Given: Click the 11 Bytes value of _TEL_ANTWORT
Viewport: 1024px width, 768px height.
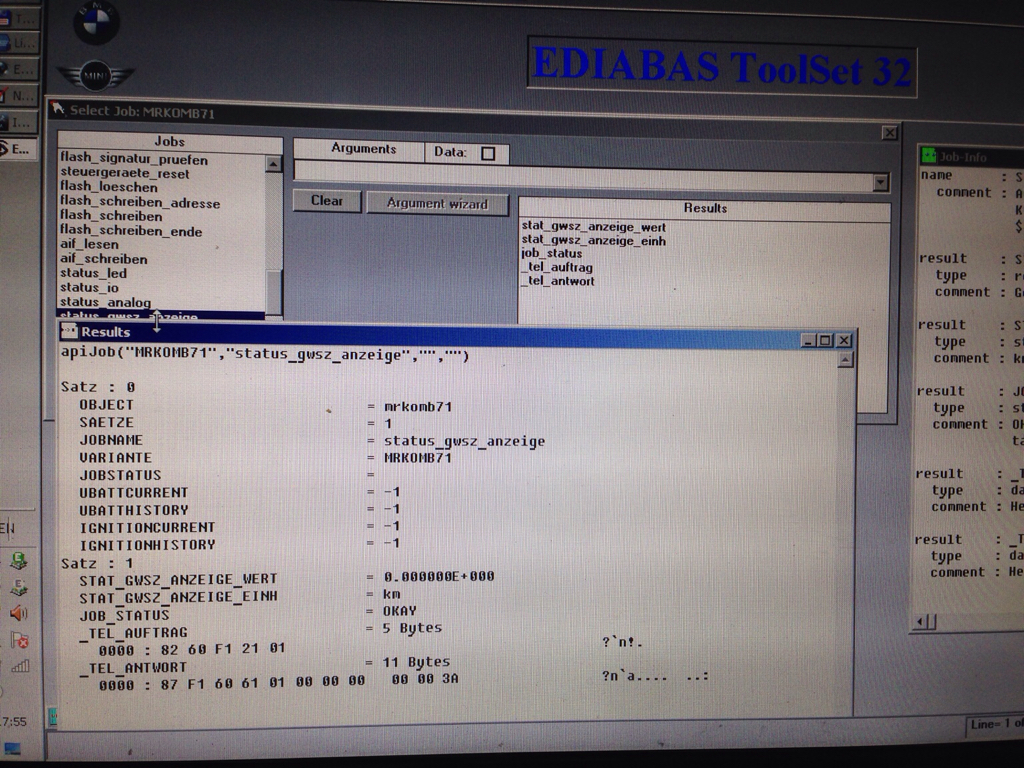Looking at the screenshot, I should coord(416,662).
